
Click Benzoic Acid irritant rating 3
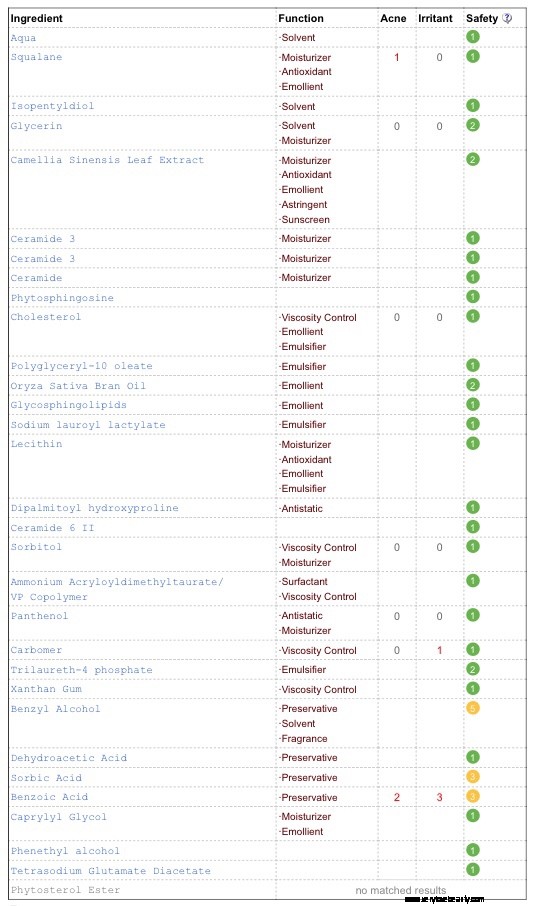click(439, 797)
